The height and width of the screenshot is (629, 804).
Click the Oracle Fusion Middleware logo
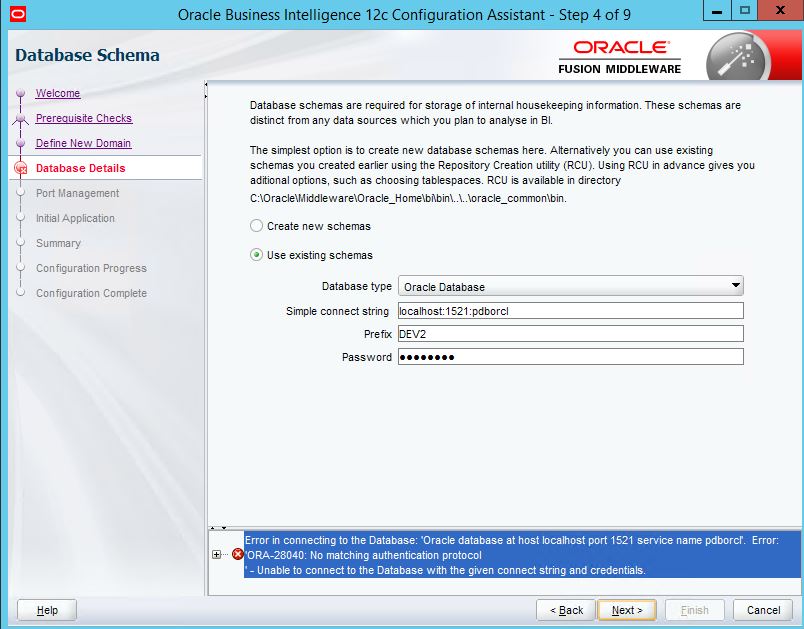coord(620,57)
